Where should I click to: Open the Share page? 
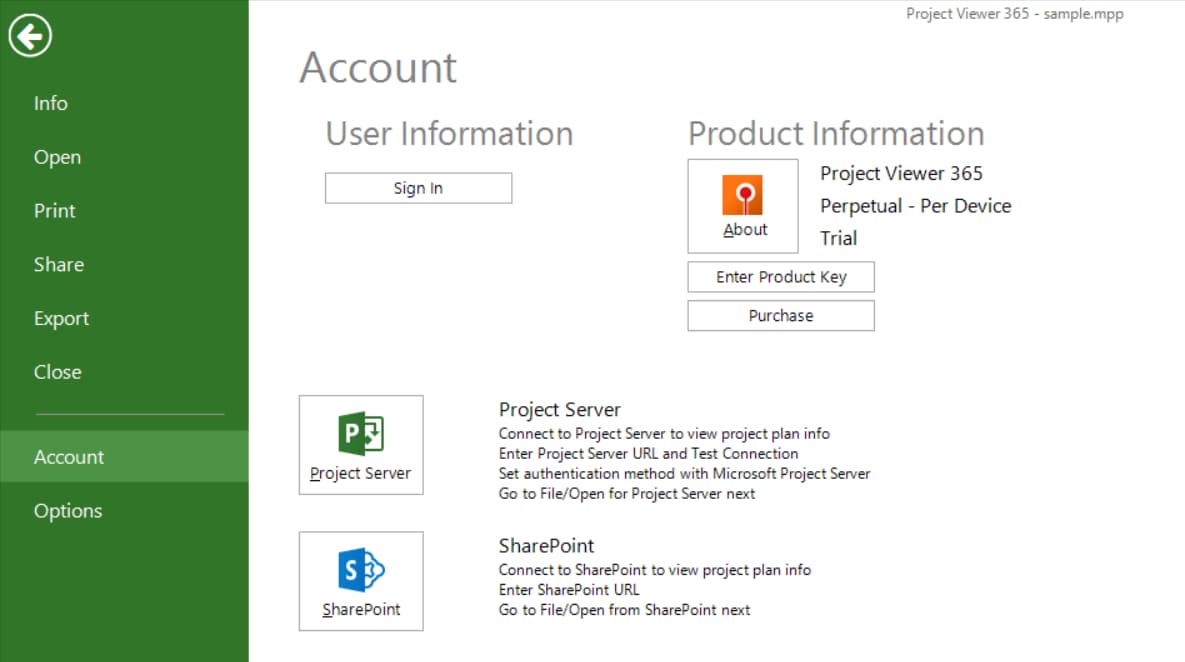point(58,264)
